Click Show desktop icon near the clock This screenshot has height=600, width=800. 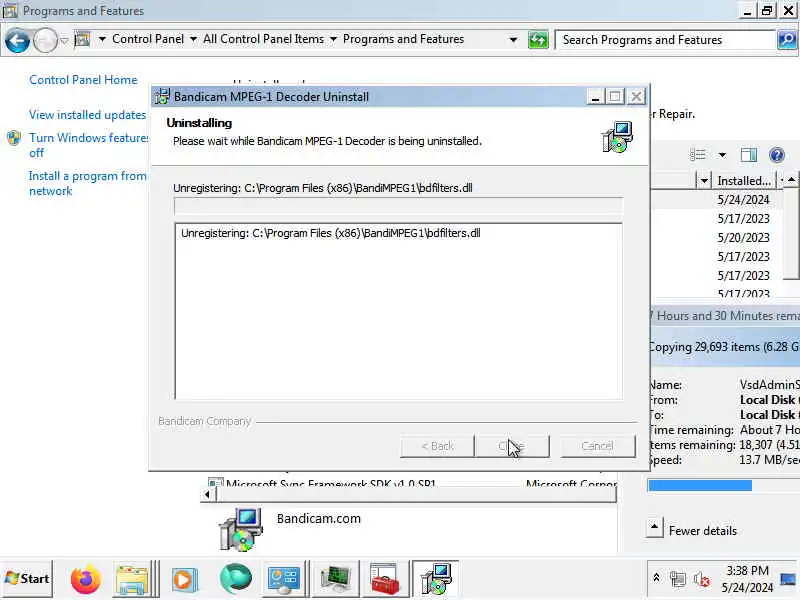pyautogui.click(x=788, y=579)
